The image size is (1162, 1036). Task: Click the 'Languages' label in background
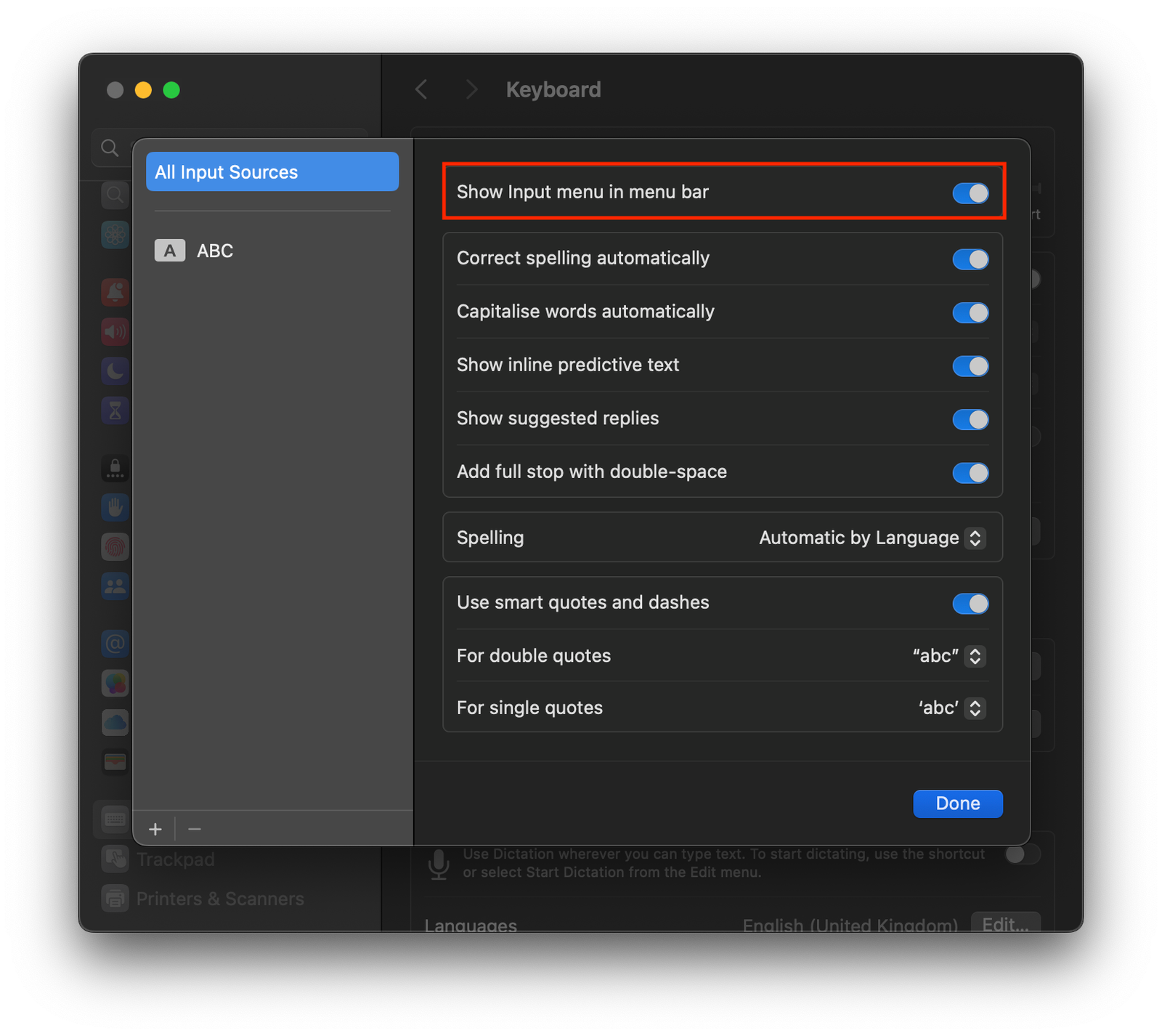pyautogui.click(x=471, y=926)
